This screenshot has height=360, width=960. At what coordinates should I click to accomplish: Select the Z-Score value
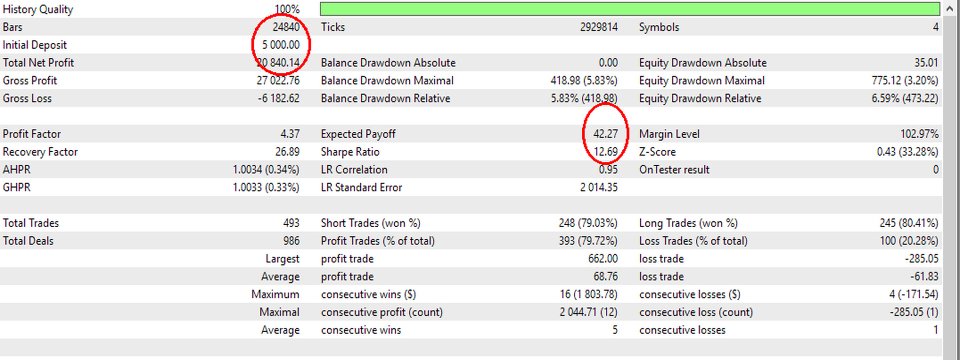click(908, 152)
